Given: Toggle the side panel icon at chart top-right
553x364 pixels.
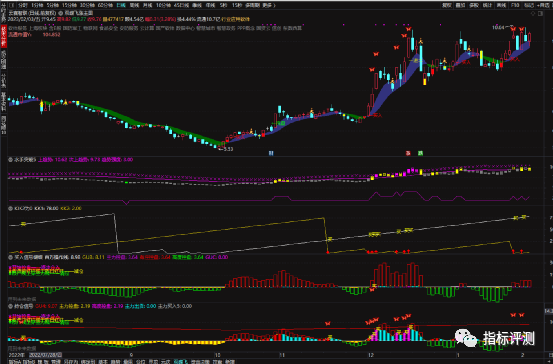Looking at the screenshot, I should (541, 13).
